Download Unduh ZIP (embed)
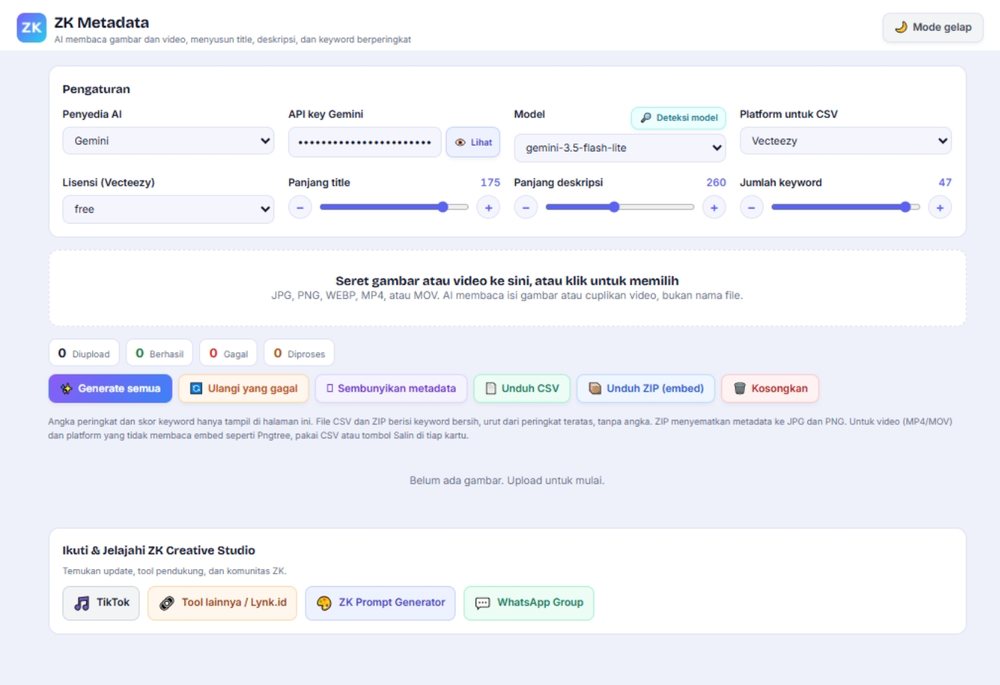This screenshot has height=685, width=1000. 646,388
